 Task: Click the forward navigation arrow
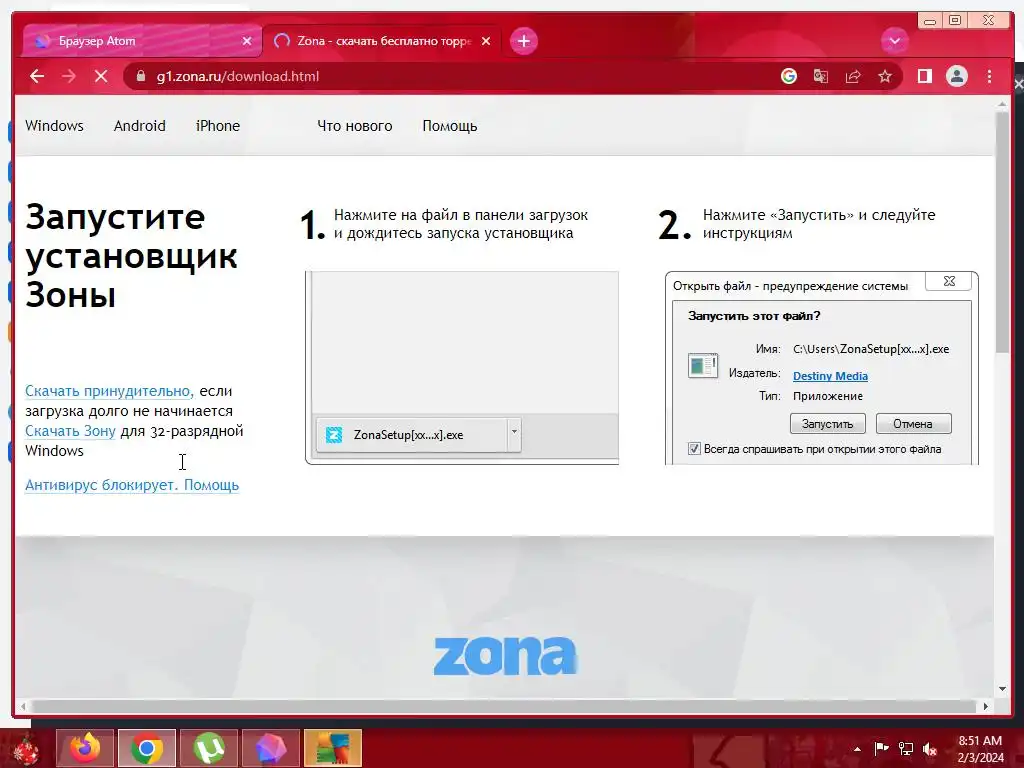69,76
